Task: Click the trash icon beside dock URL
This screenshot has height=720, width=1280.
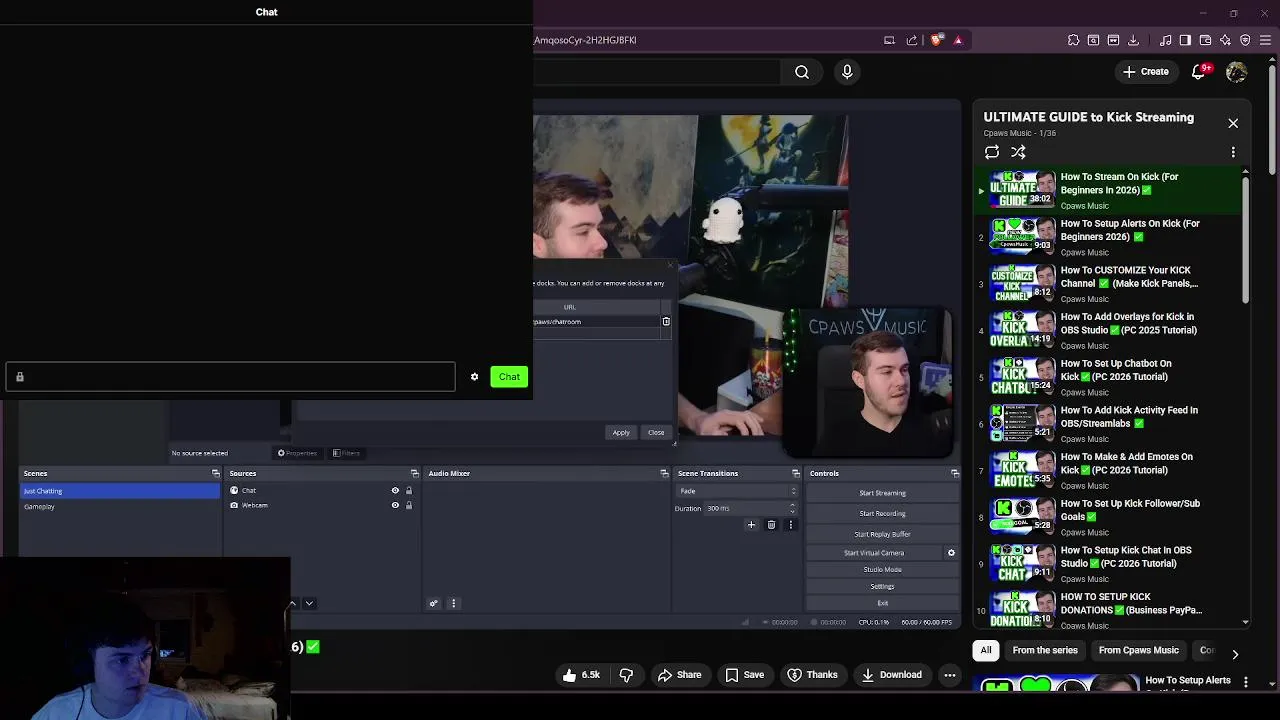Action: 666,321
